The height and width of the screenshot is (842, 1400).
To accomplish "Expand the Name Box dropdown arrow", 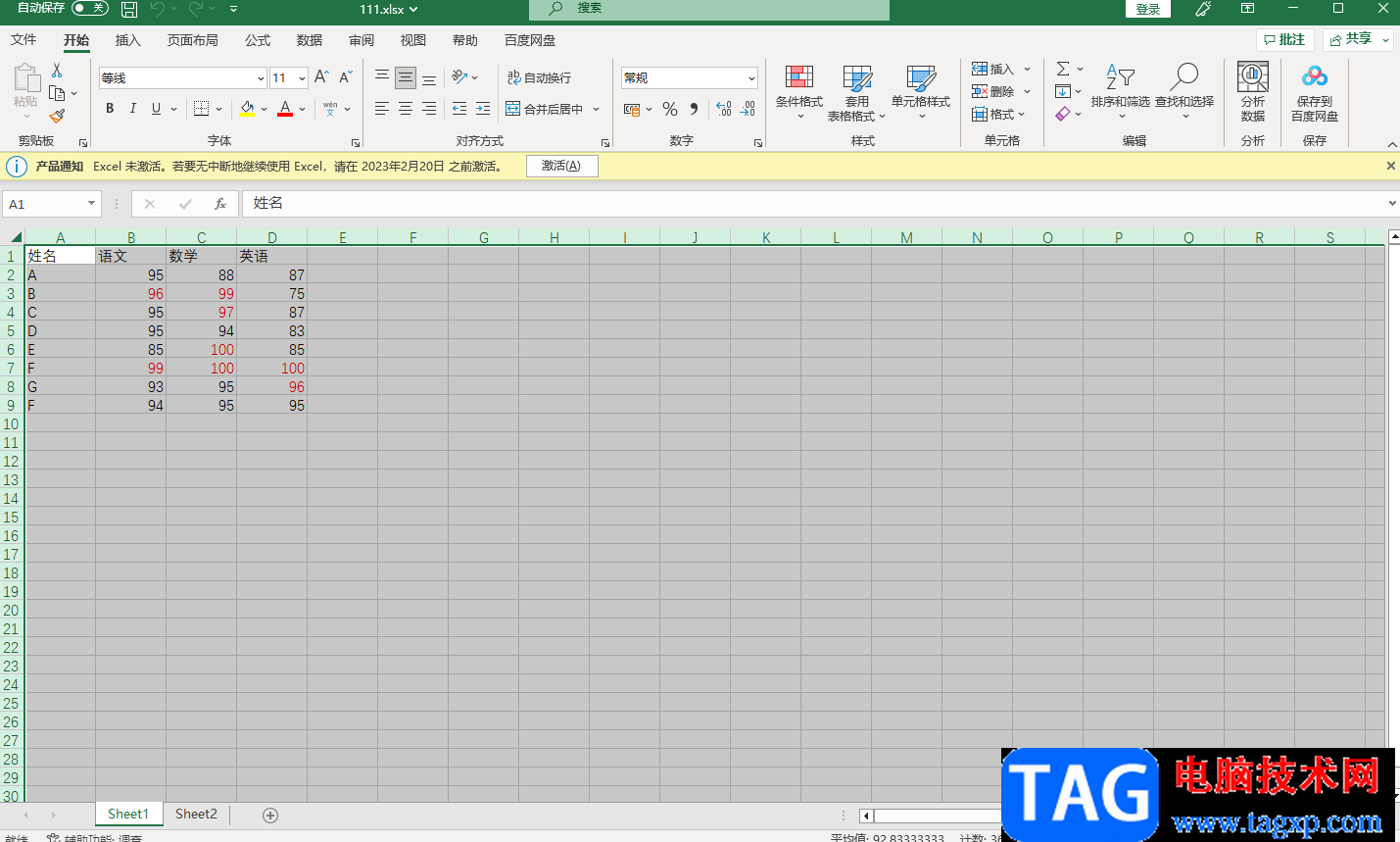I will 91,204.
